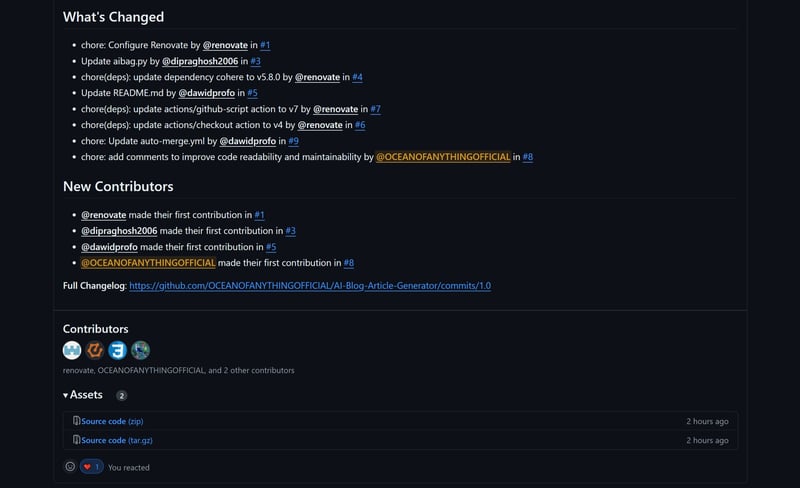Open pull request #8 in What's Changed
This screenshot has width=800, height=488.
[x=527, y=157]
